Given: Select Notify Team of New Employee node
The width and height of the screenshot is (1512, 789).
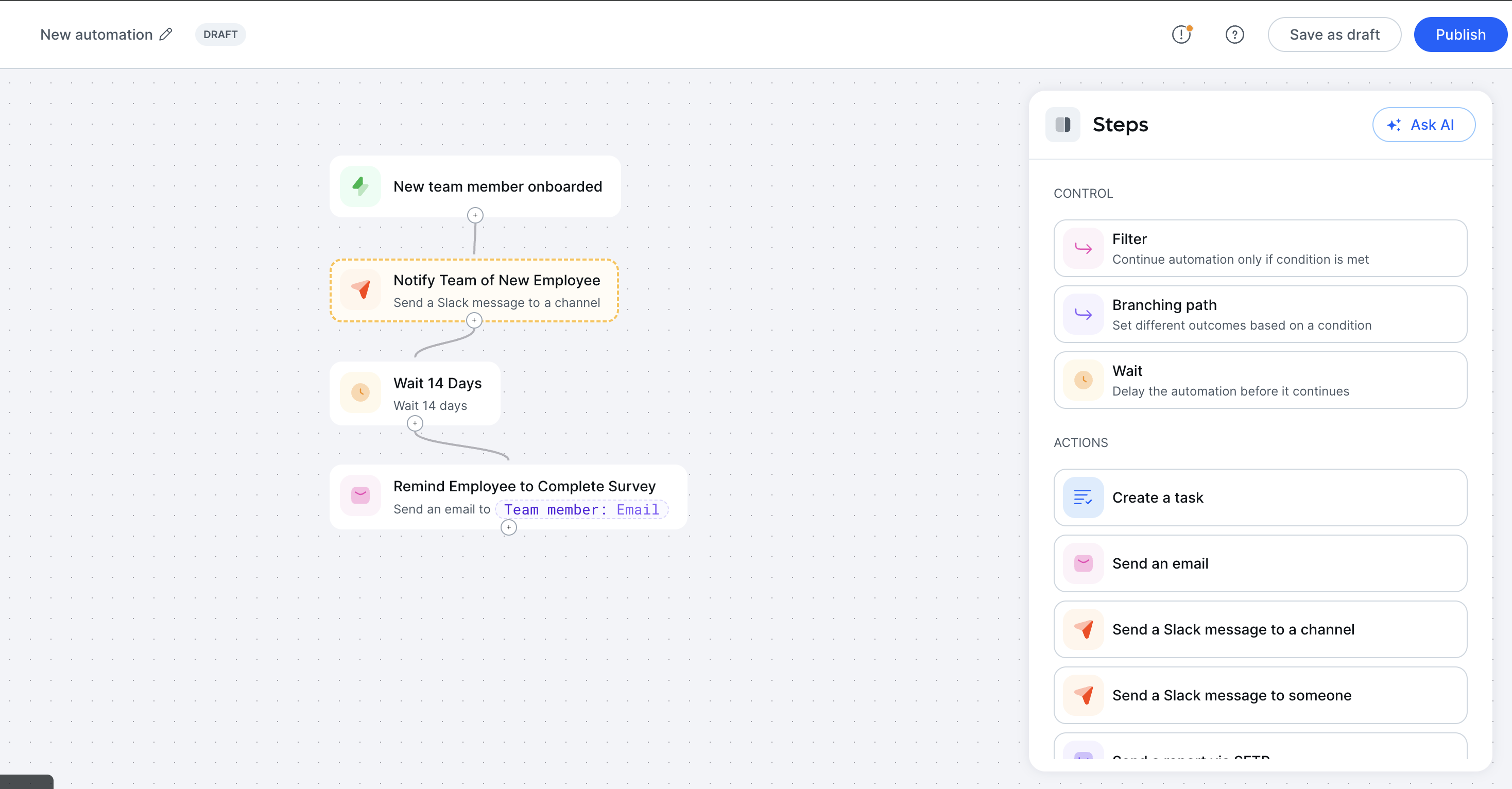Looking at the screenshot, I should coord(474,290).
